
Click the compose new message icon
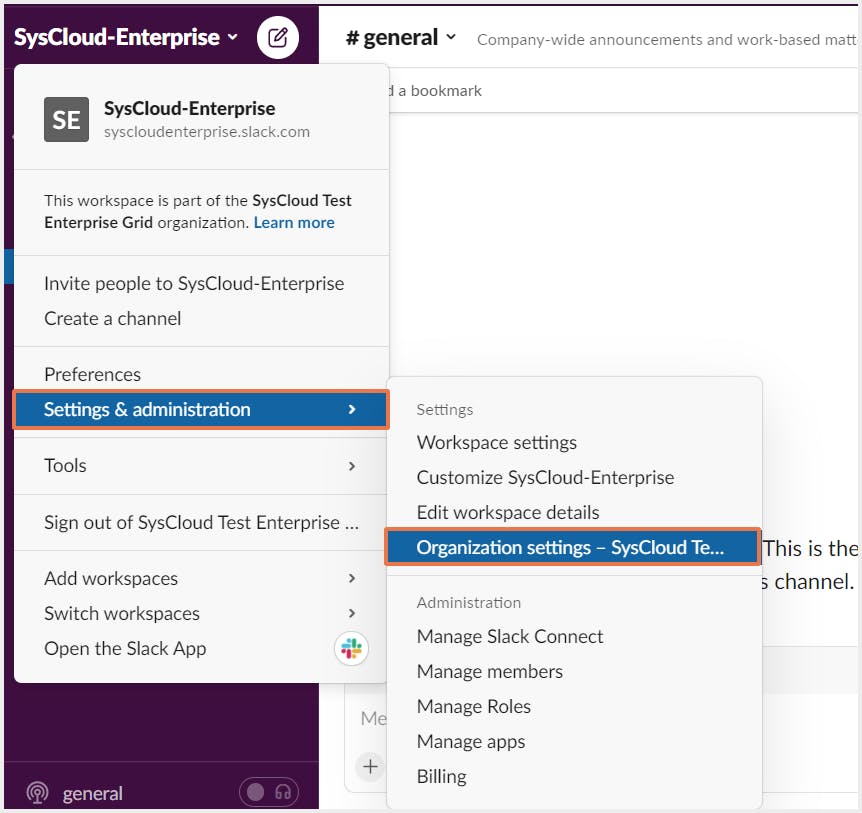(278, 38)
